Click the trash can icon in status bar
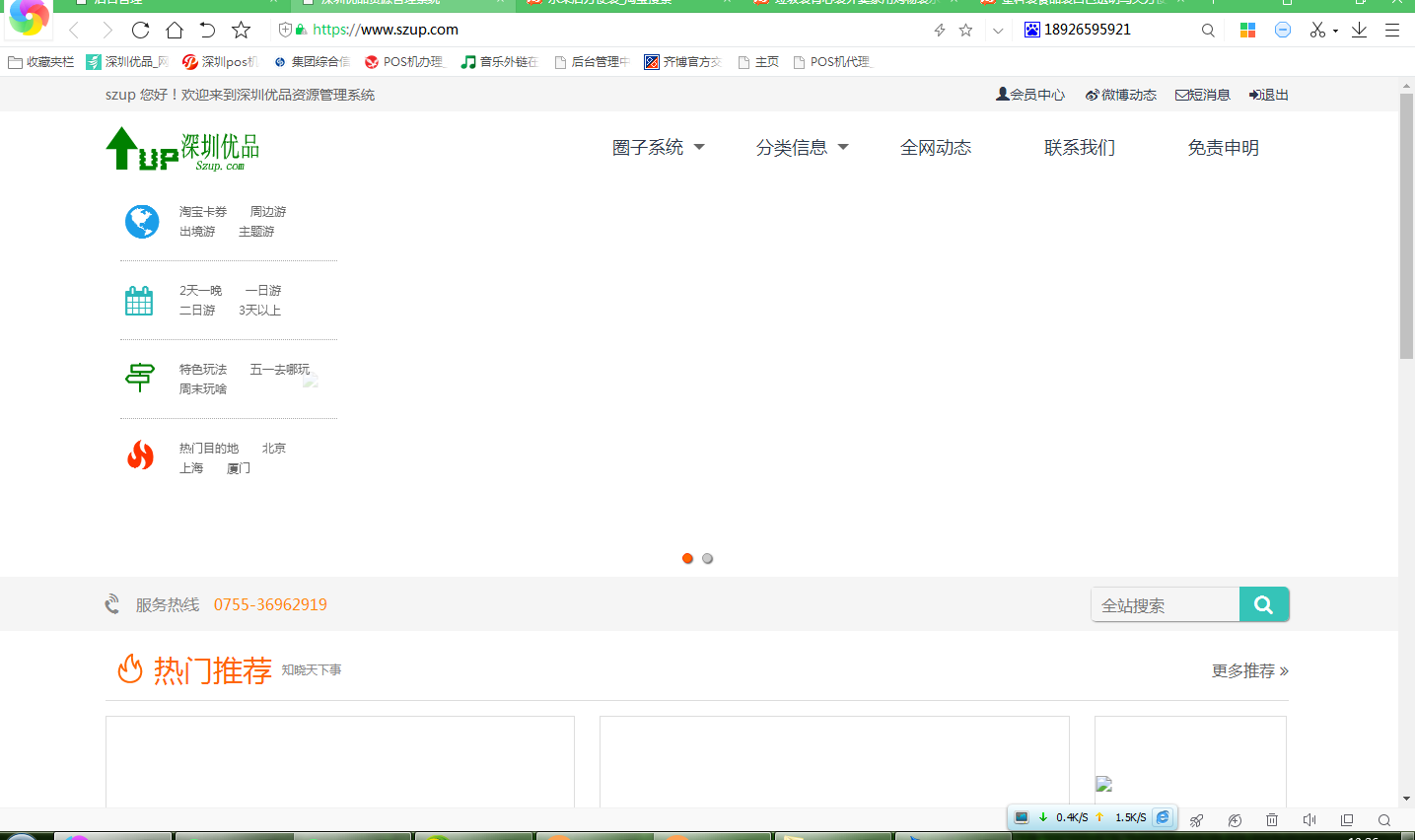The image size is (1415, 840). 1272,820
